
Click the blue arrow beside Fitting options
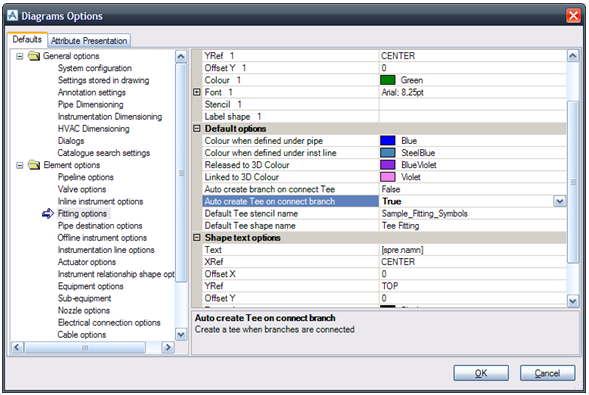[x=48, y=214]
